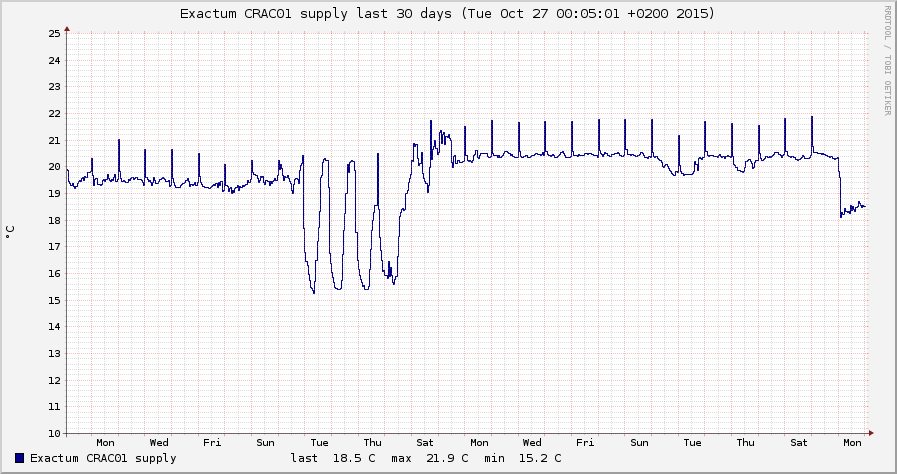Click the y-axis label "12"
Viewport: 897px width, 474px height.
coord(54,380)
